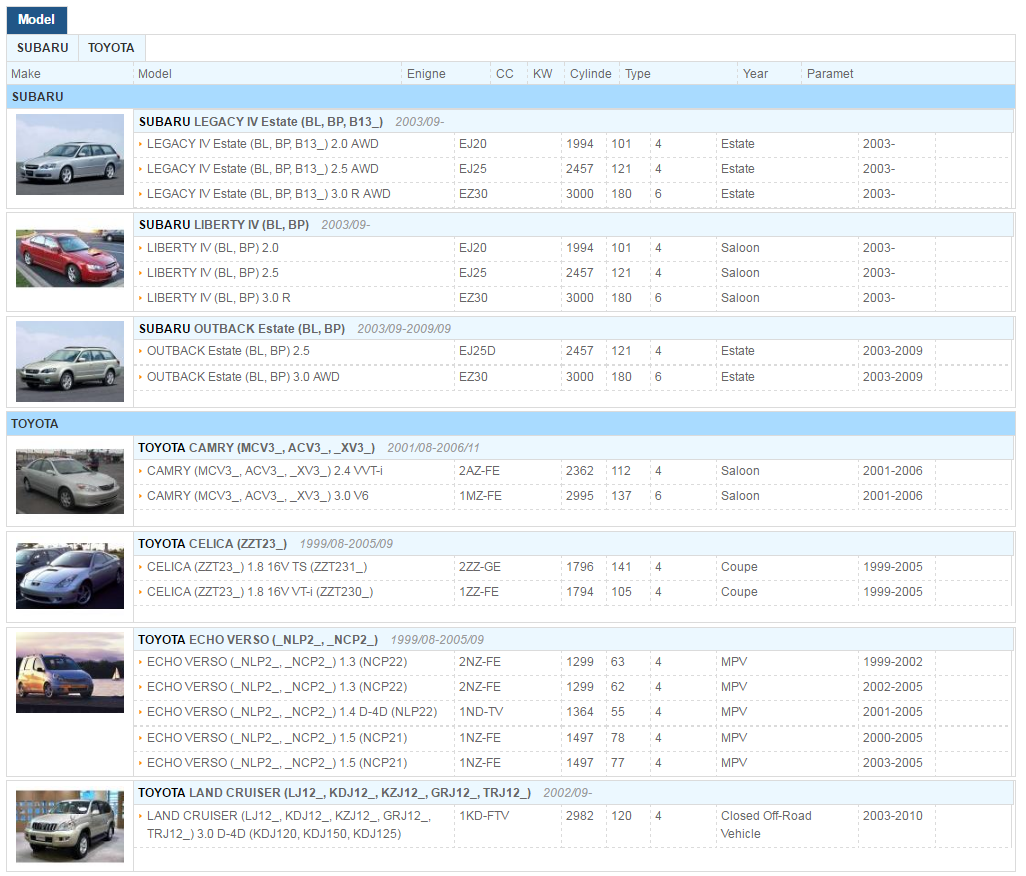Open TOYOTA ECHO VERSO heading link
The height and width of the screenshot is (876, 1026).
pos(258,640)
